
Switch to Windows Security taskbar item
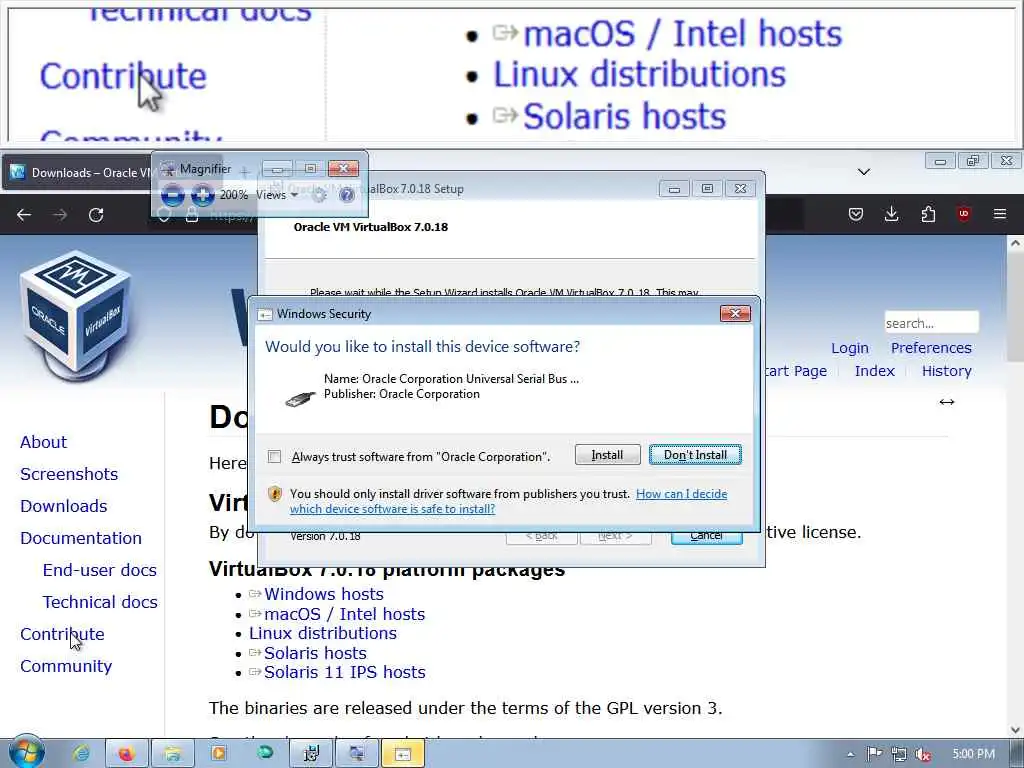[403, 754]
